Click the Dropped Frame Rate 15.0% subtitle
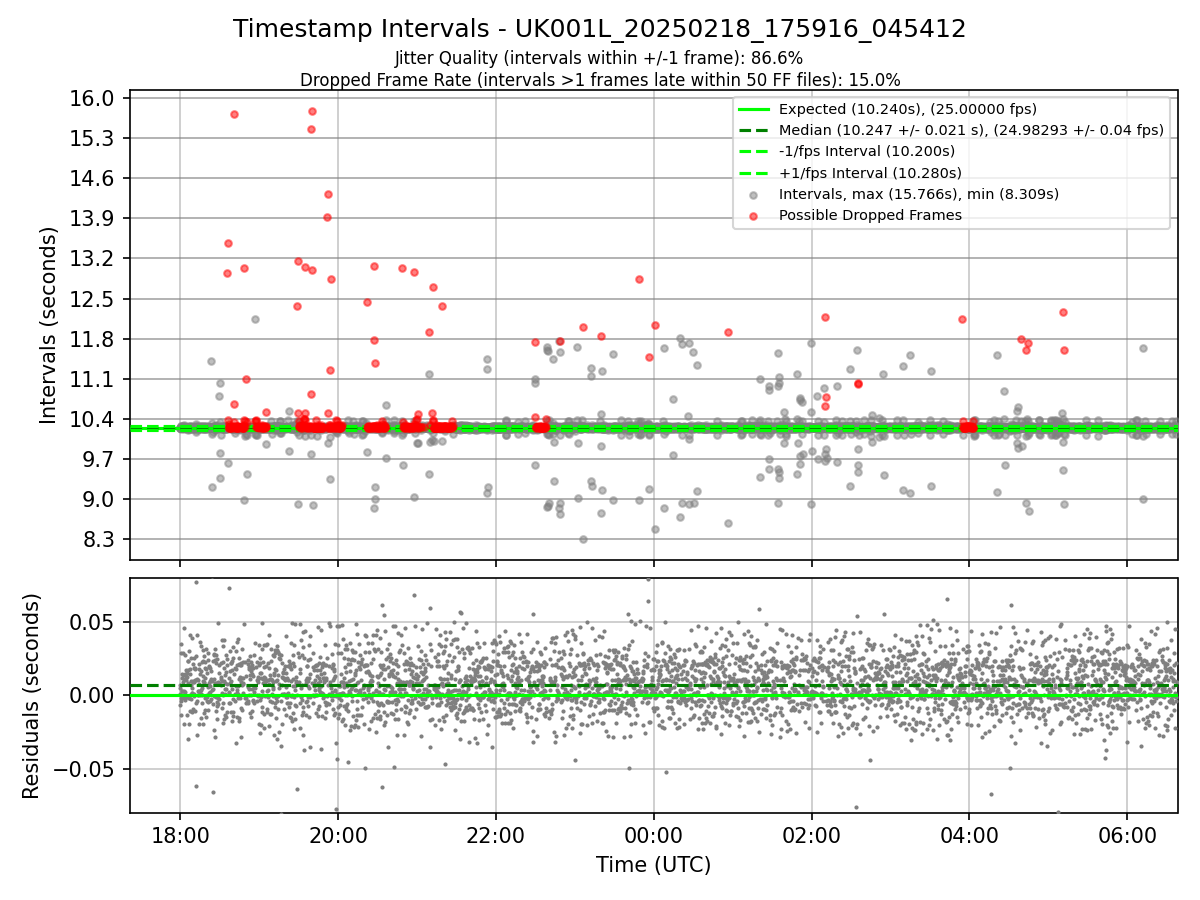The height and width of the screenshot is (900, 1200). pos(600,79)
